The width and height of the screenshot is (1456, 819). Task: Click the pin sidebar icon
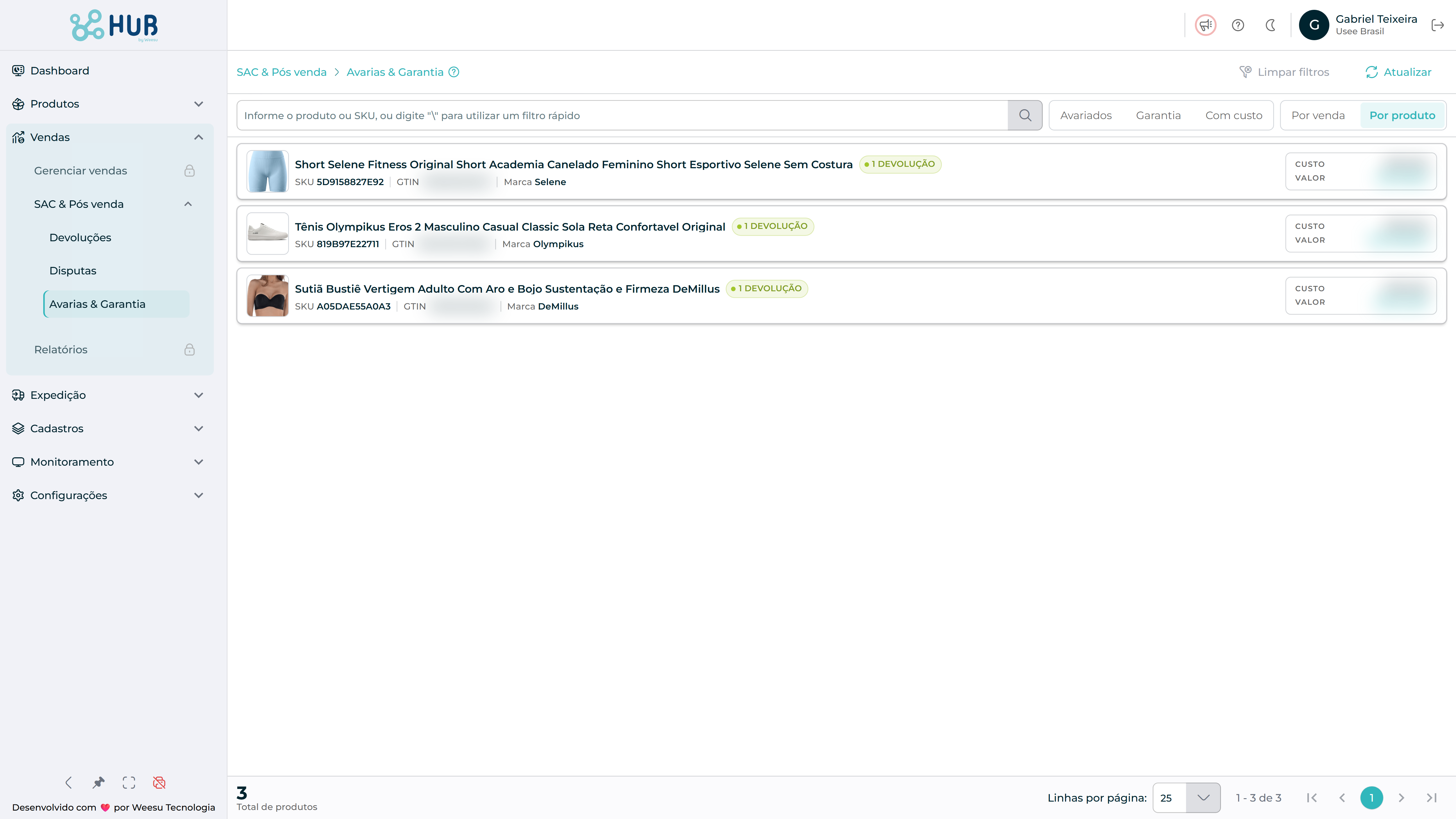click(x=98, y=782)
